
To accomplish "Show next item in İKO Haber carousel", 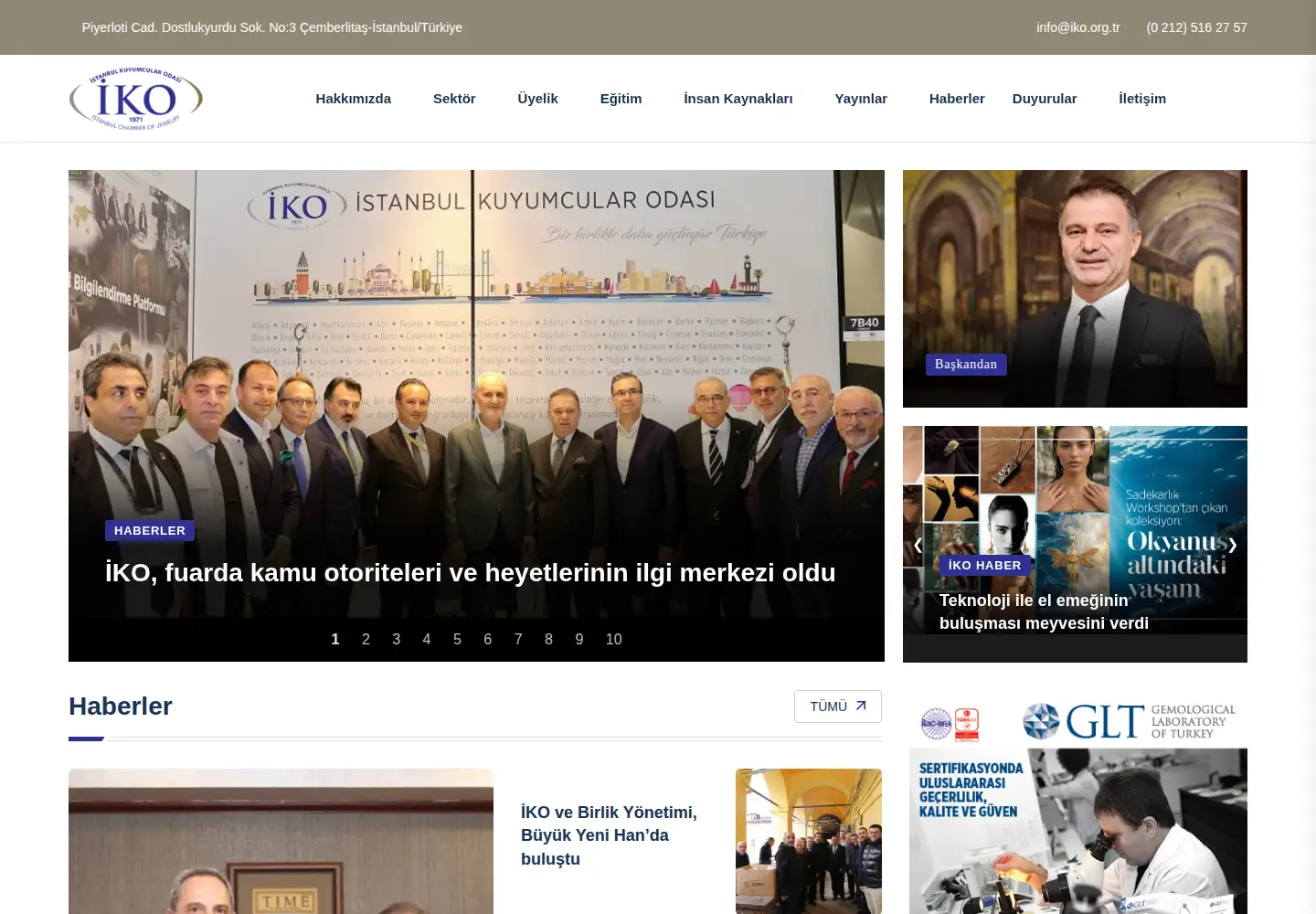I will tap(1232, 545).
